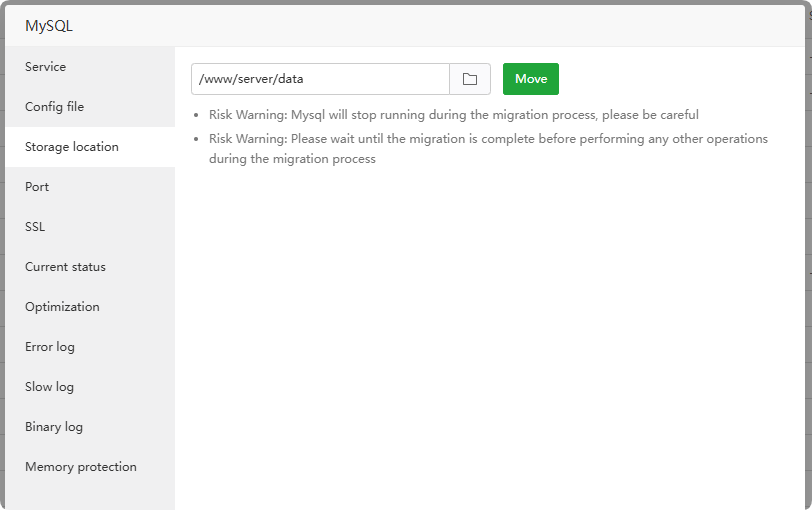The image size is (812, 510).
Task: View the Current status page
Action: point(65,267)
